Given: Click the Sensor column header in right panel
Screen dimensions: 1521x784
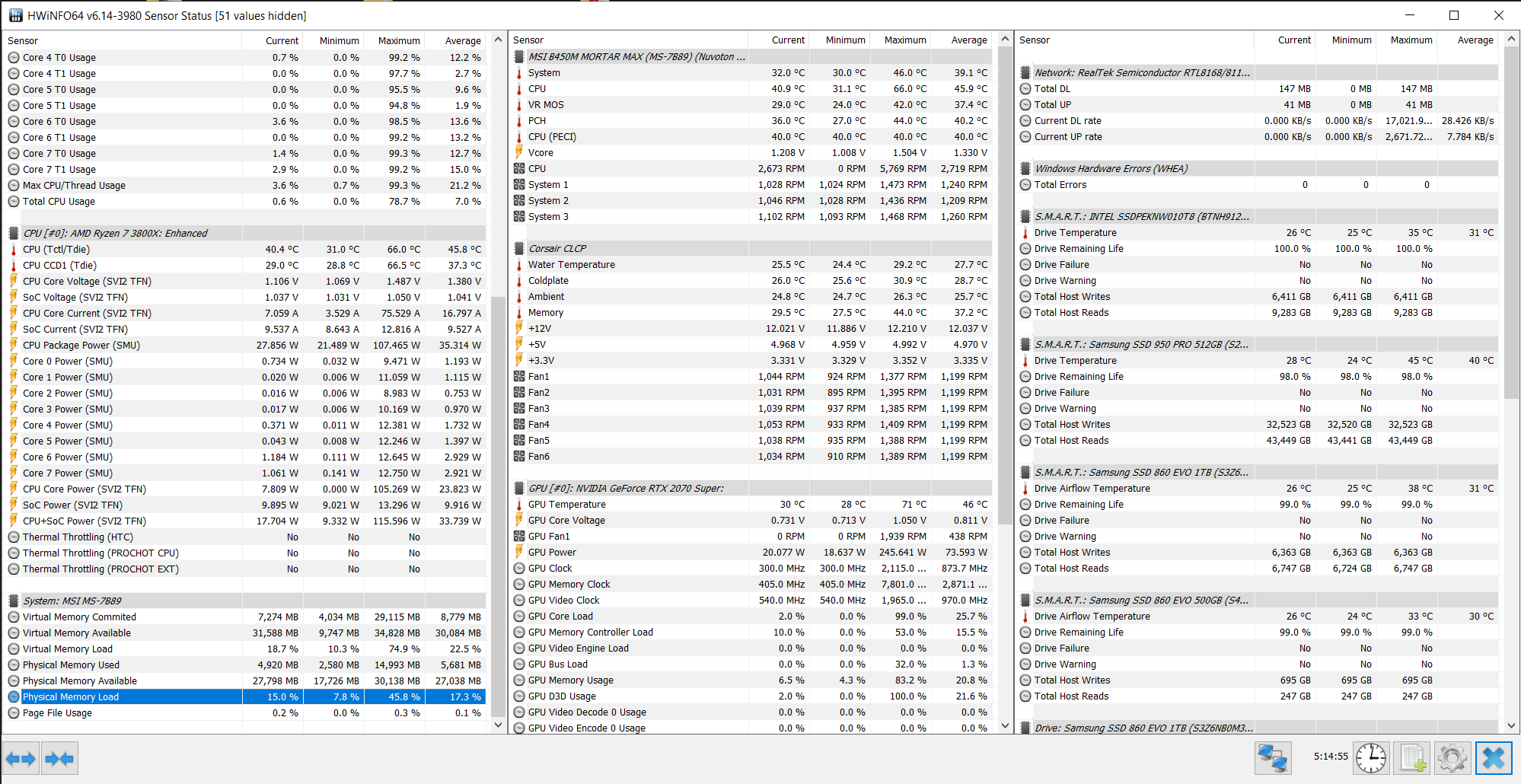Looking at the screenshot, I should coord(1134,40).
